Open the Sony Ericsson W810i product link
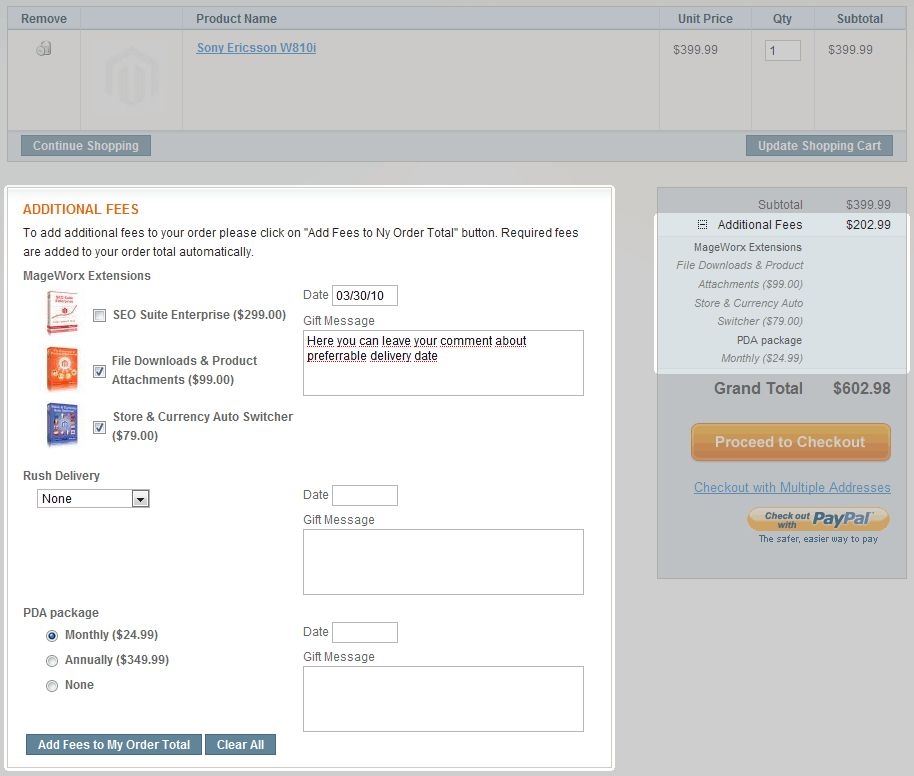914x776 pixels. pyautogui.click(x=256, y=48)
